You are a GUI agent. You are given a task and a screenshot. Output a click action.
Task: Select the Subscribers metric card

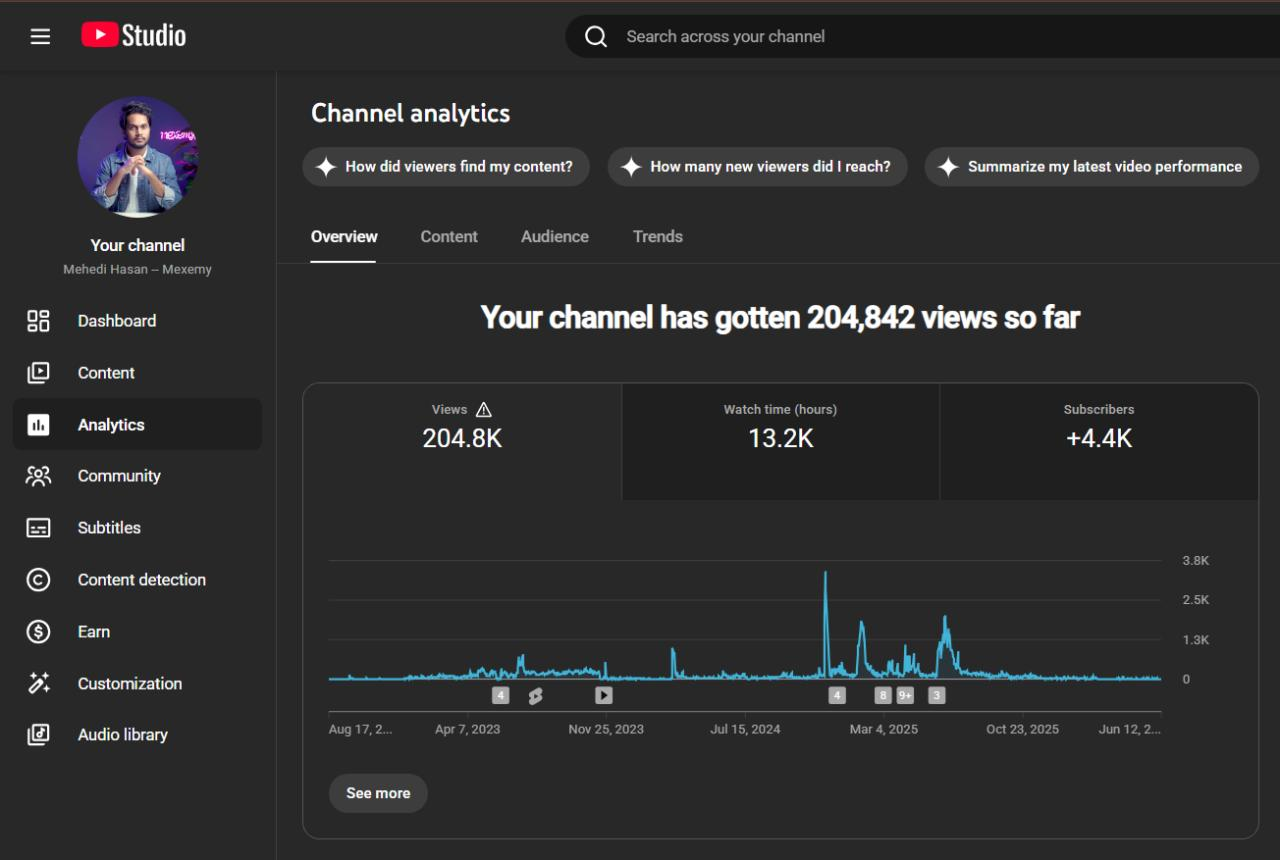[x=1099, y=441]
